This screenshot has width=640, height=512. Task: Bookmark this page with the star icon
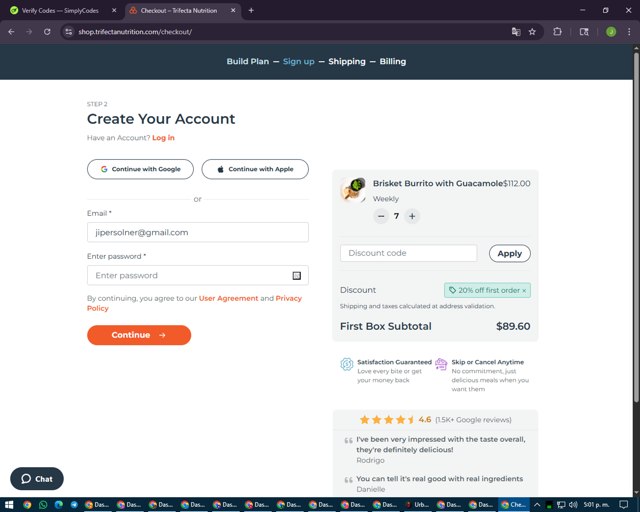(x=532, y=32)
